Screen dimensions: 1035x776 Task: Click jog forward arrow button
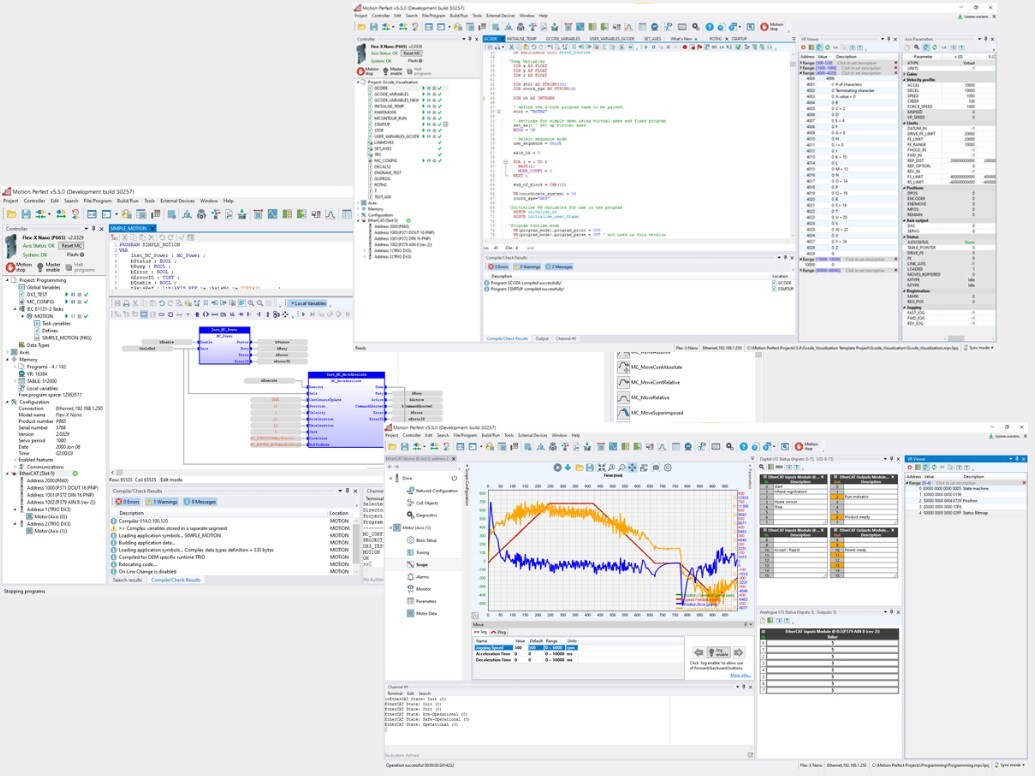[x=738, y=652]
